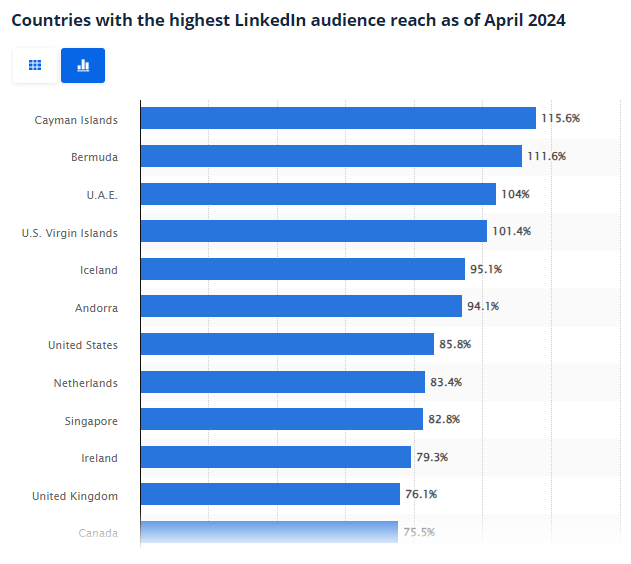This screenshot has width=631, height=564.
Task: Click the 101.4% value label
Action: click(511, 231)
